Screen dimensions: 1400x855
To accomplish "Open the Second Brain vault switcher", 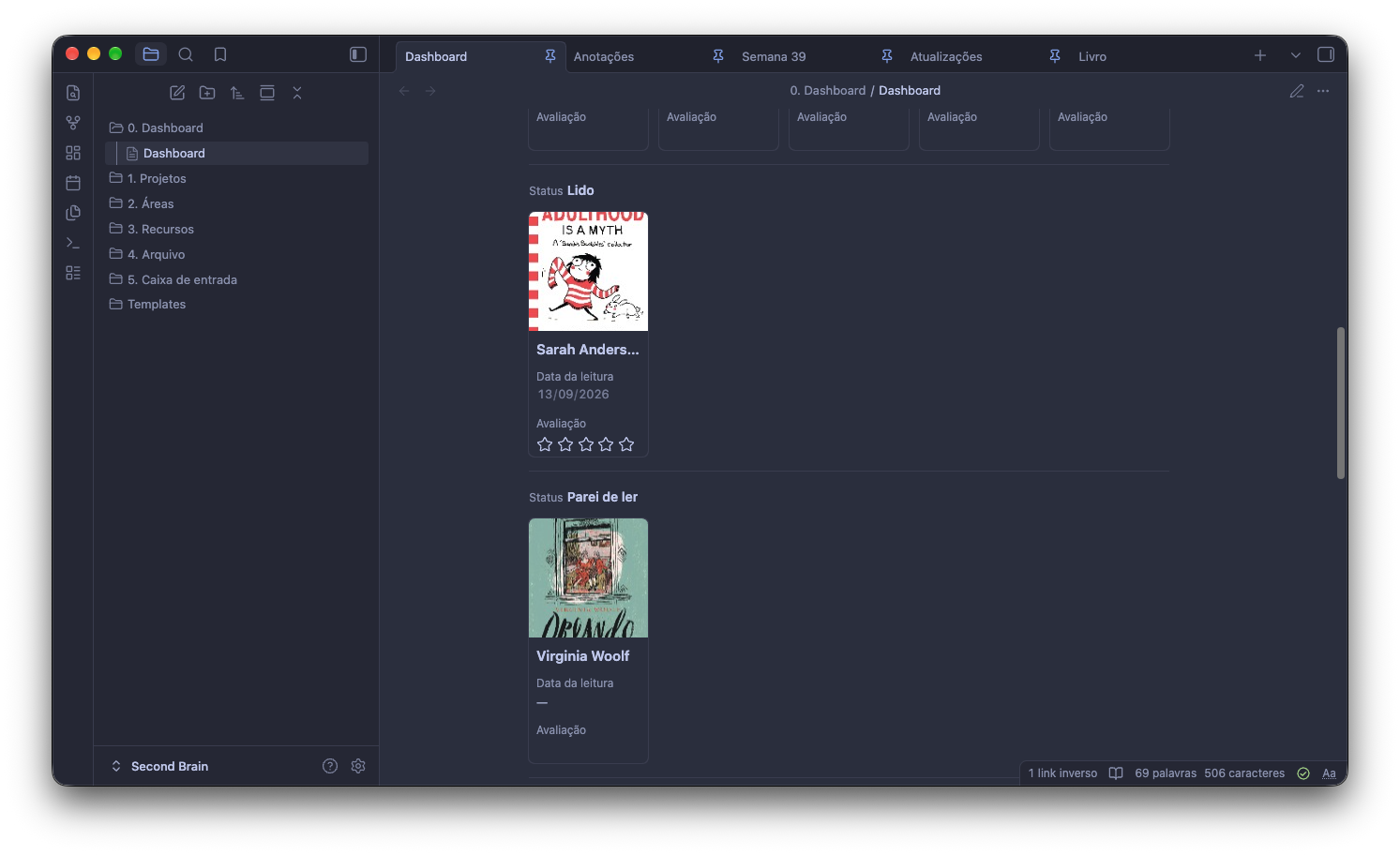I will click(x=159, y=766).
